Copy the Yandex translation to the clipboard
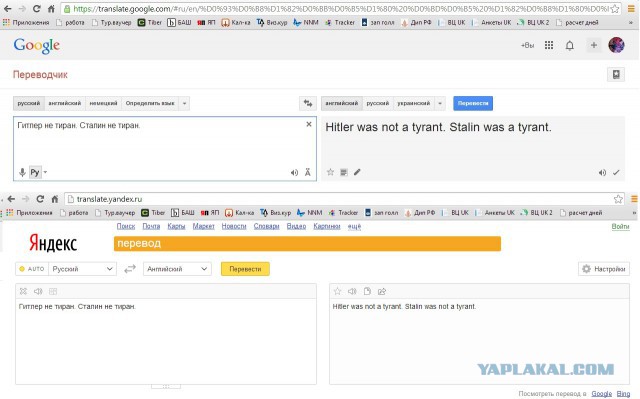The height and width of the screenshot is (399, 640). point(367,291)
